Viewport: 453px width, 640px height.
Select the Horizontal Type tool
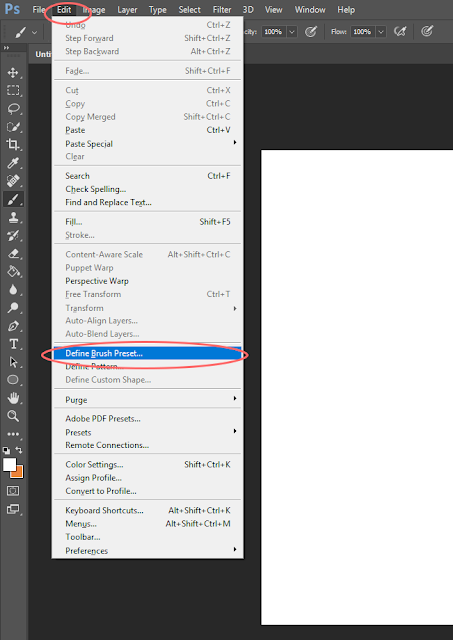(13, 344)
